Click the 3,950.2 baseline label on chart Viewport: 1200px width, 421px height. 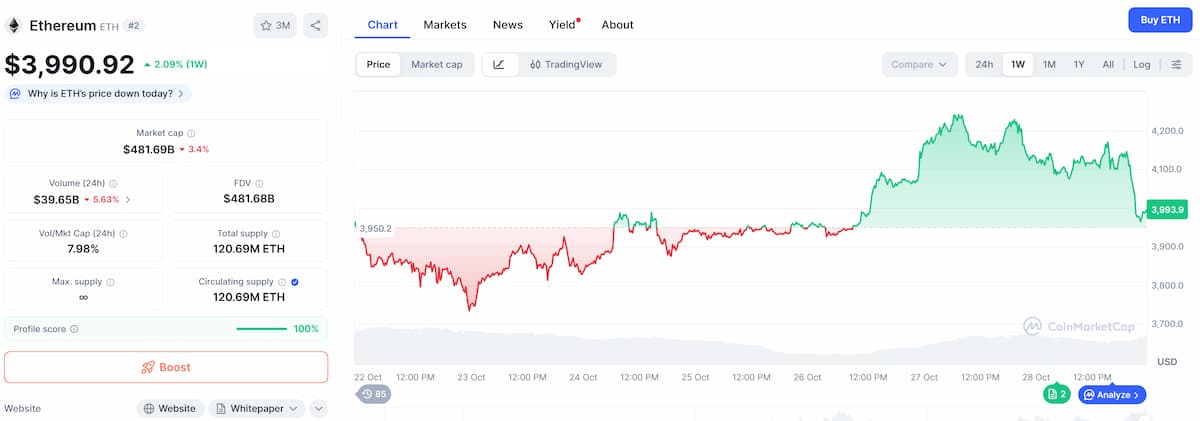click(376, 229)
